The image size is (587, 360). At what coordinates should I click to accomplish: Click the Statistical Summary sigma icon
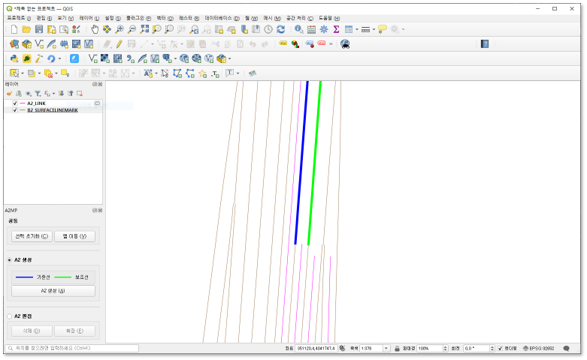pos(336,29)
